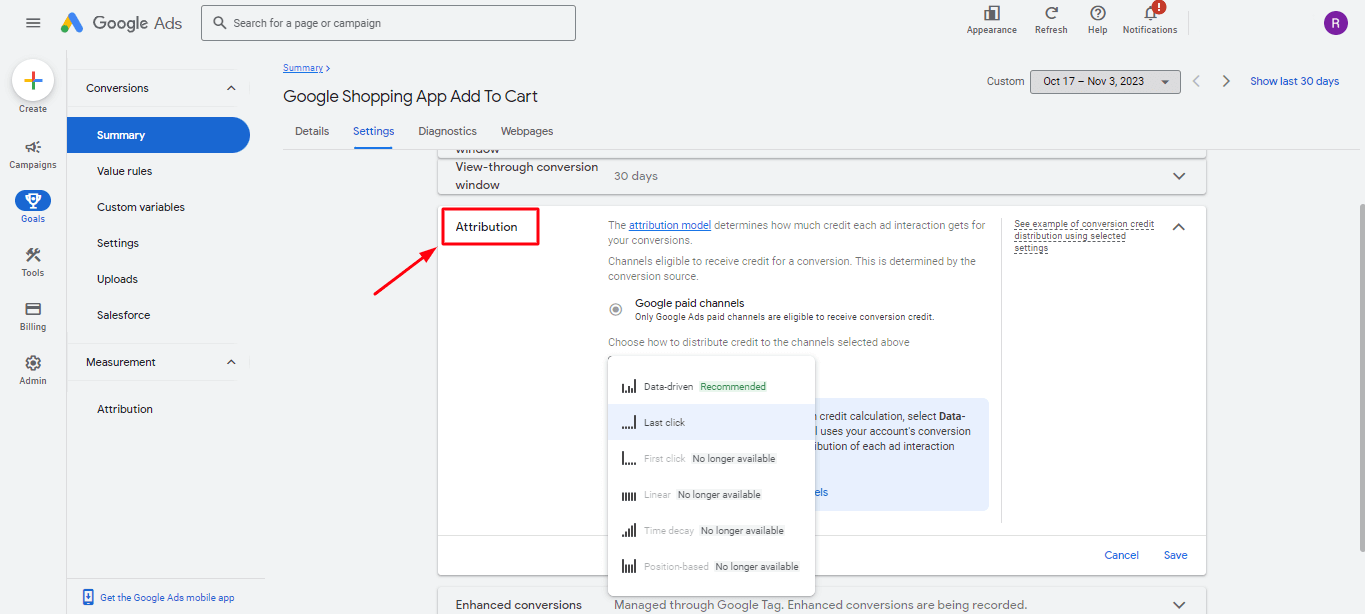This screenshot has width=1365, height=614.
Task: Open Value rules in the sidebar
Action: [125, 171]
